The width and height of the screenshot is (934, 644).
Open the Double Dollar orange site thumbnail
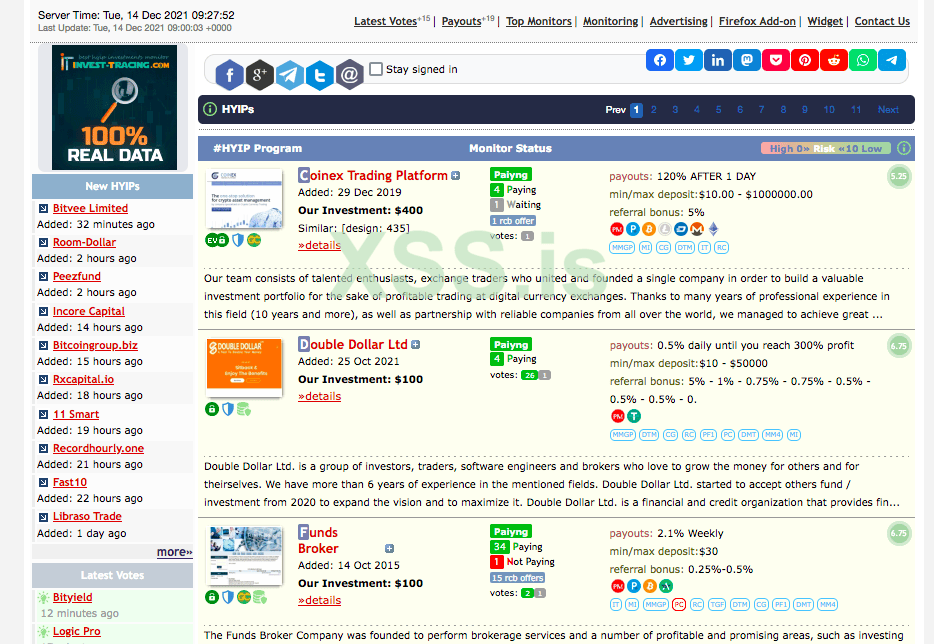click(x=244, y=368)
